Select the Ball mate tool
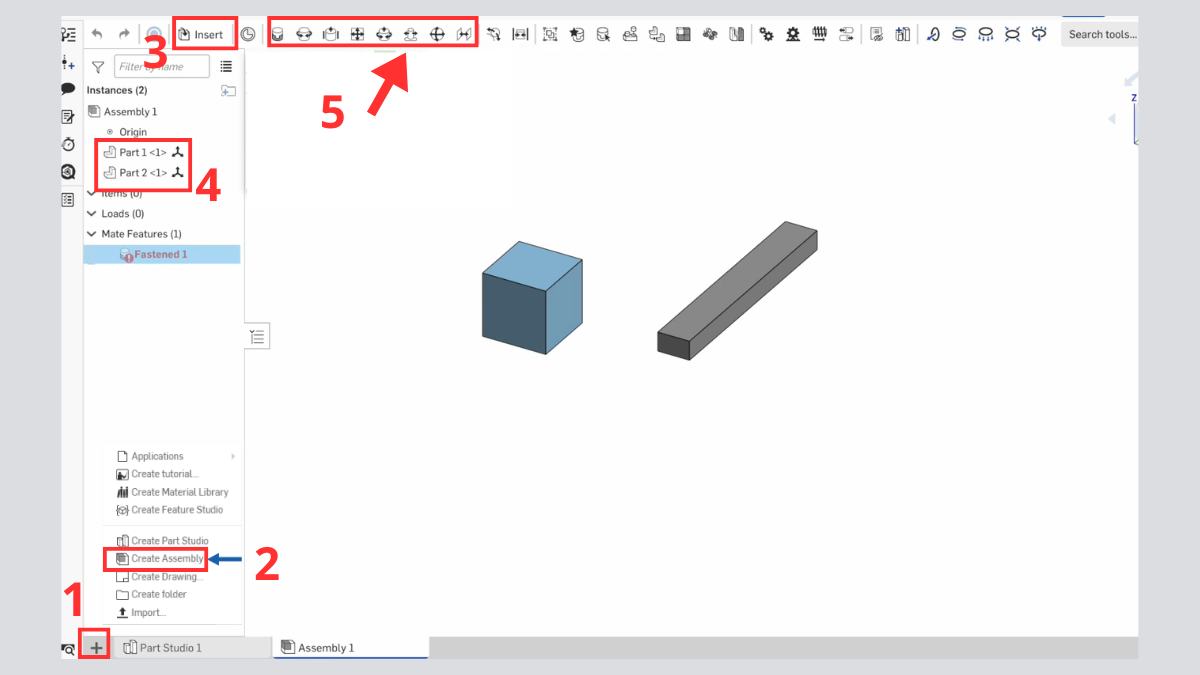The image size is (1200, 675). (x=437, y=34)
